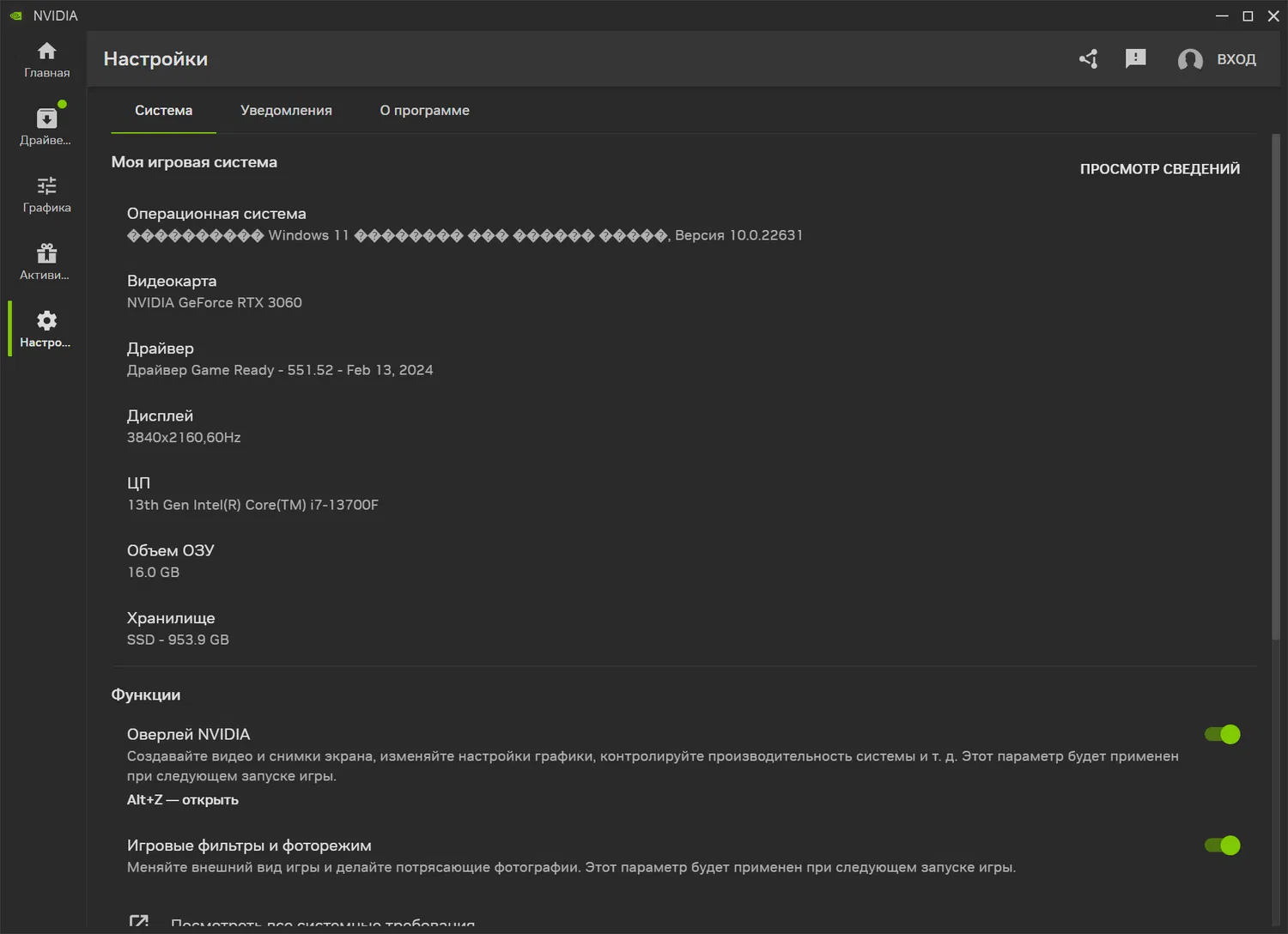1288x934 pixels.
Task: Open the Графика settings section
Action: point(46,195)
